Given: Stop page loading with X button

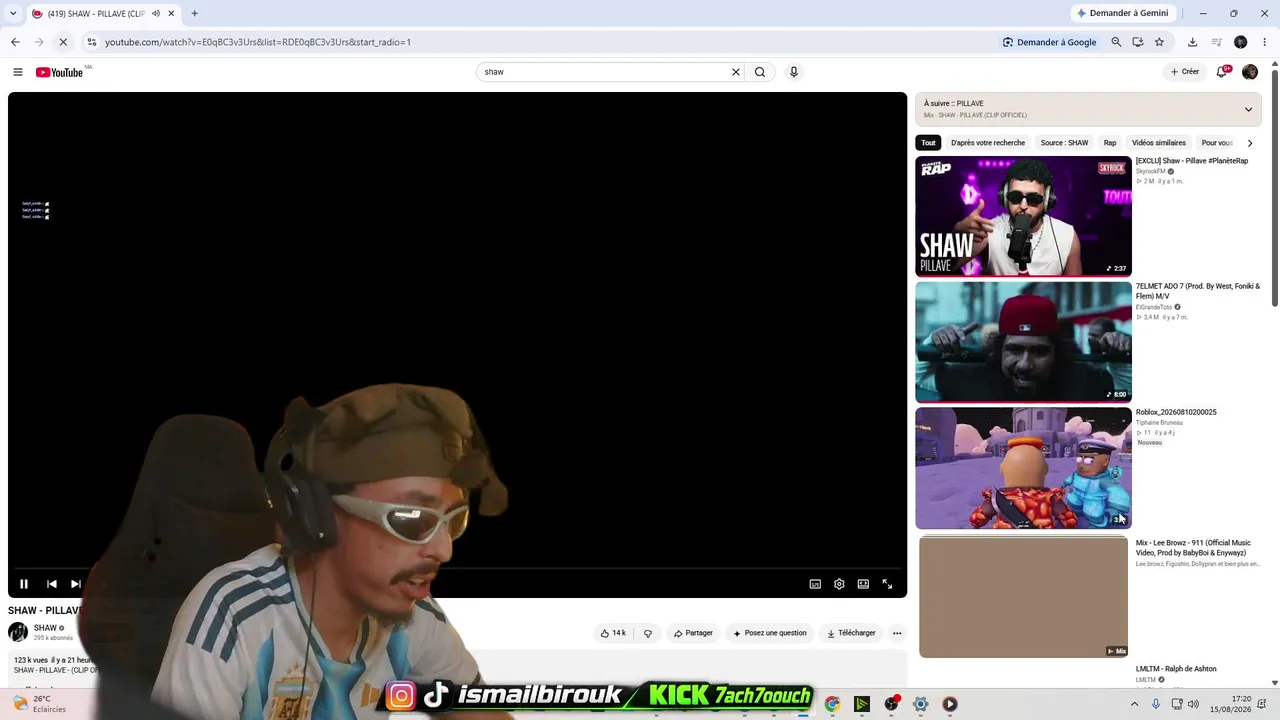Looking at the screenshot, I should tap(63, 42).
